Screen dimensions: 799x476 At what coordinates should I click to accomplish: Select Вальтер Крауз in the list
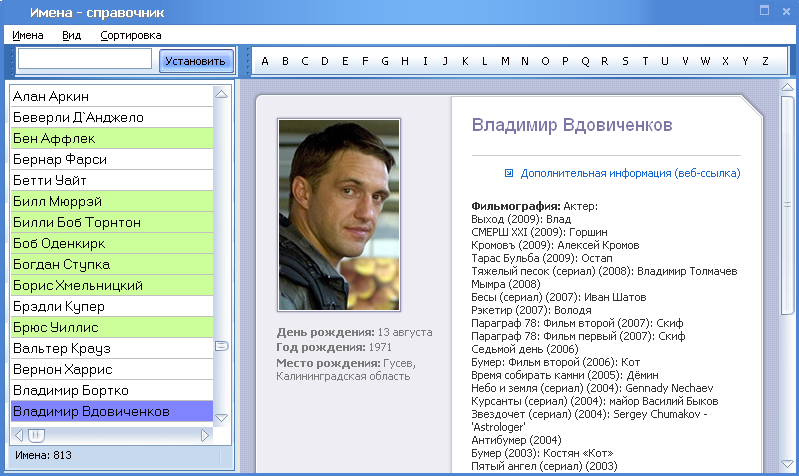pyautogui.click(x=112, y=349)
